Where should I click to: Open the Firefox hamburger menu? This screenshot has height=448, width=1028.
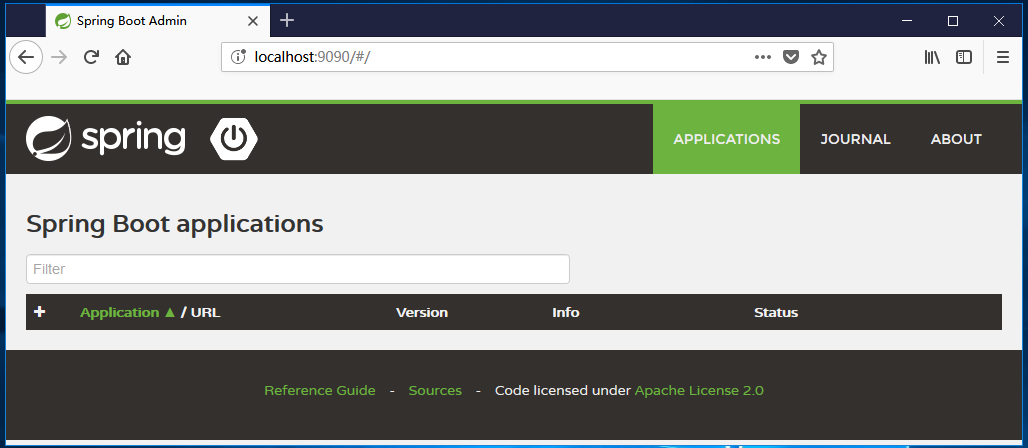1002,57
